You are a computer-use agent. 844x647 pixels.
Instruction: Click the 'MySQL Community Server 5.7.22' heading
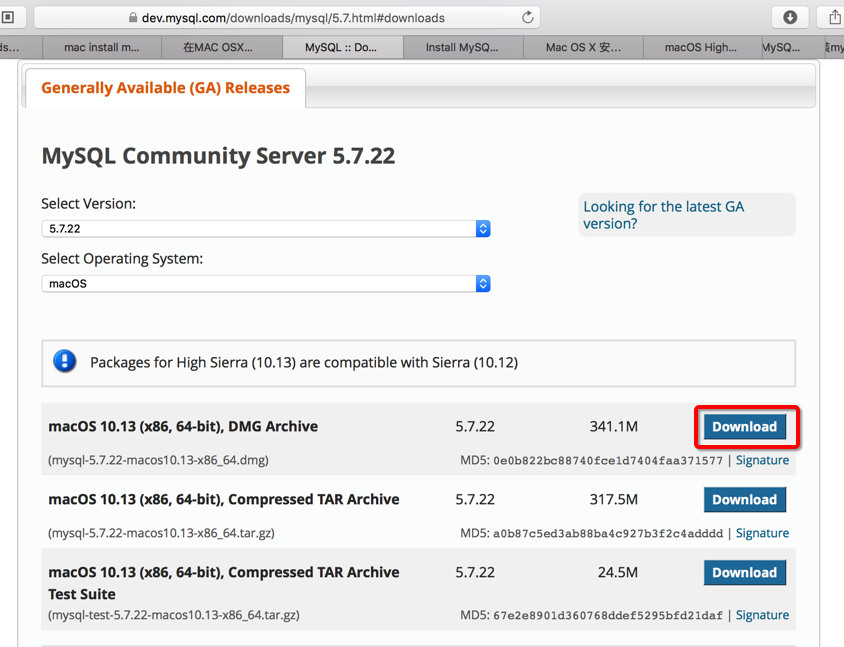pyautogui.click(x=218, y=156)
